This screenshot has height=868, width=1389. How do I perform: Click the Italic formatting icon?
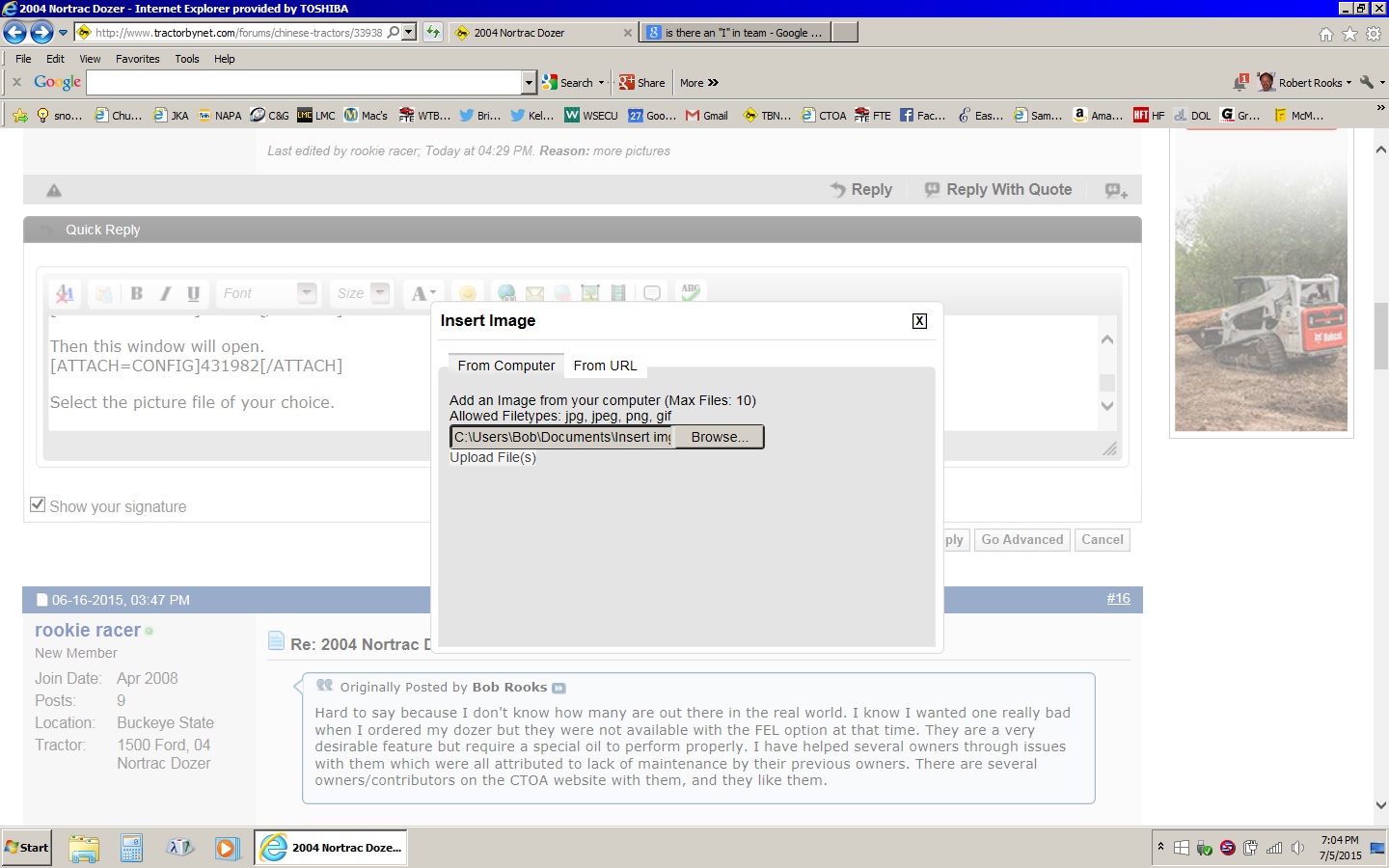[x=165, y=293]
